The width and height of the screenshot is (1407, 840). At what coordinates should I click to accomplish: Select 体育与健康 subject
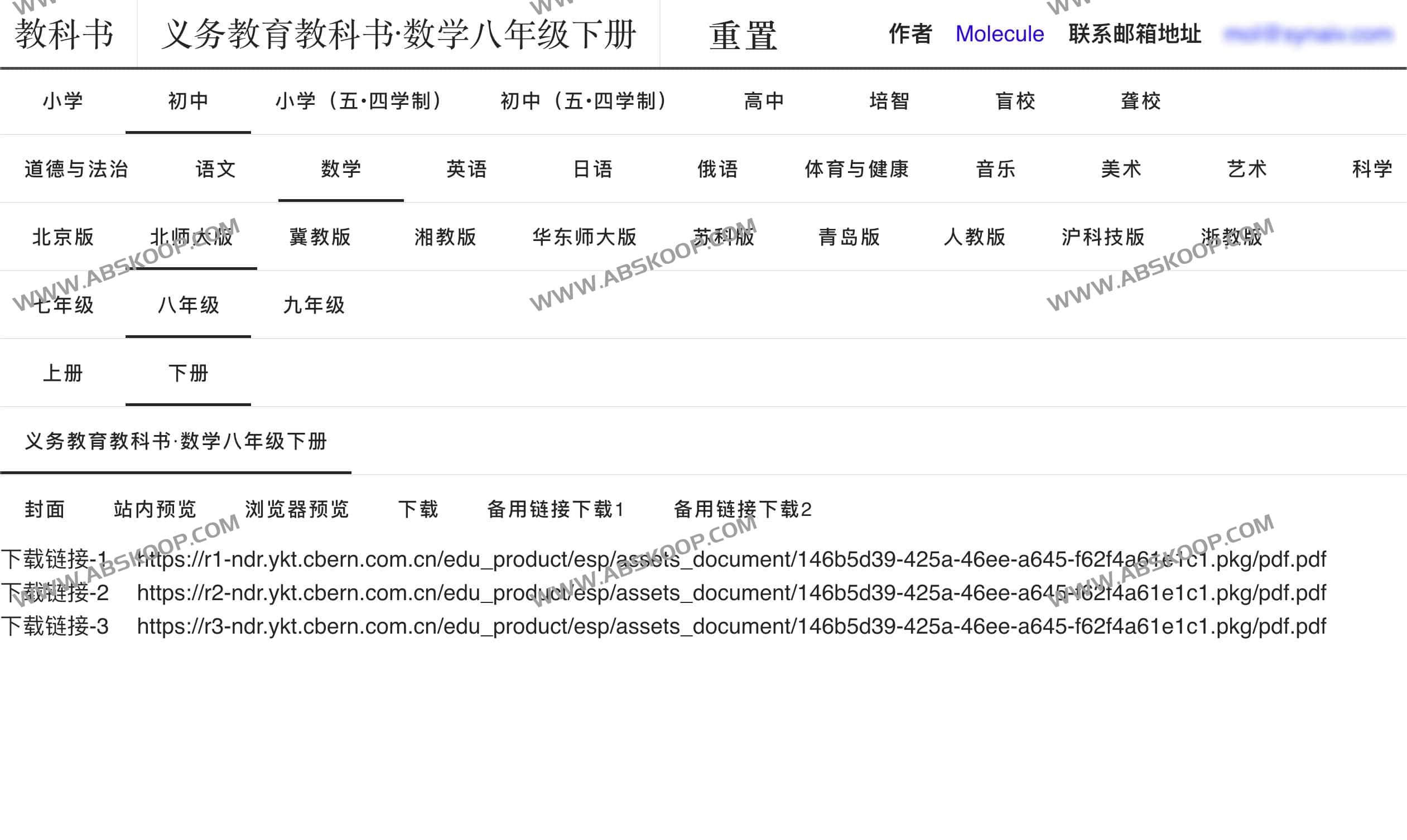click(857, 169)
